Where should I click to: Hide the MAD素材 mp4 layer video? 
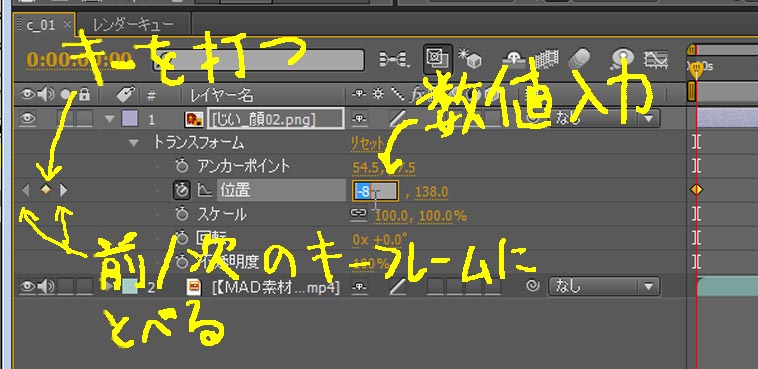click(27, 287)
